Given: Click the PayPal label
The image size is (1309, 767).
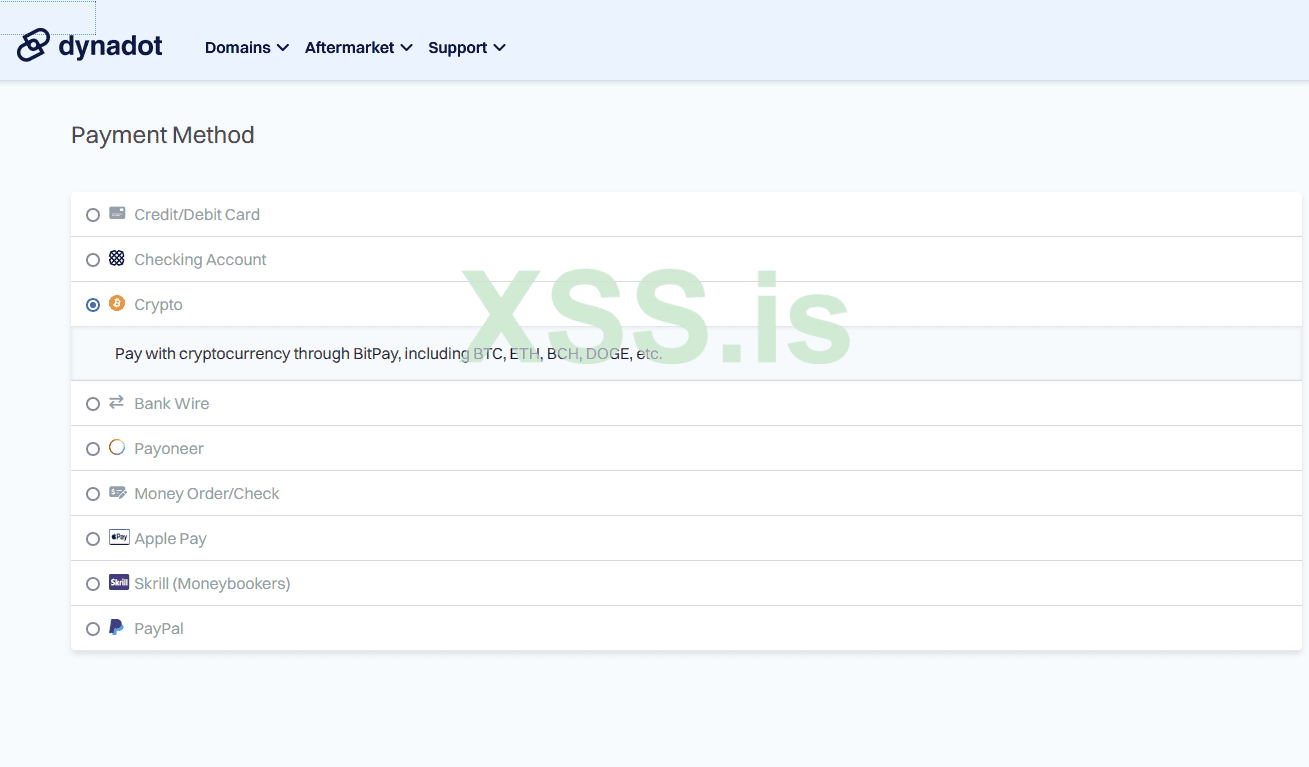Looking at the screenshot, I should point(159,628).
